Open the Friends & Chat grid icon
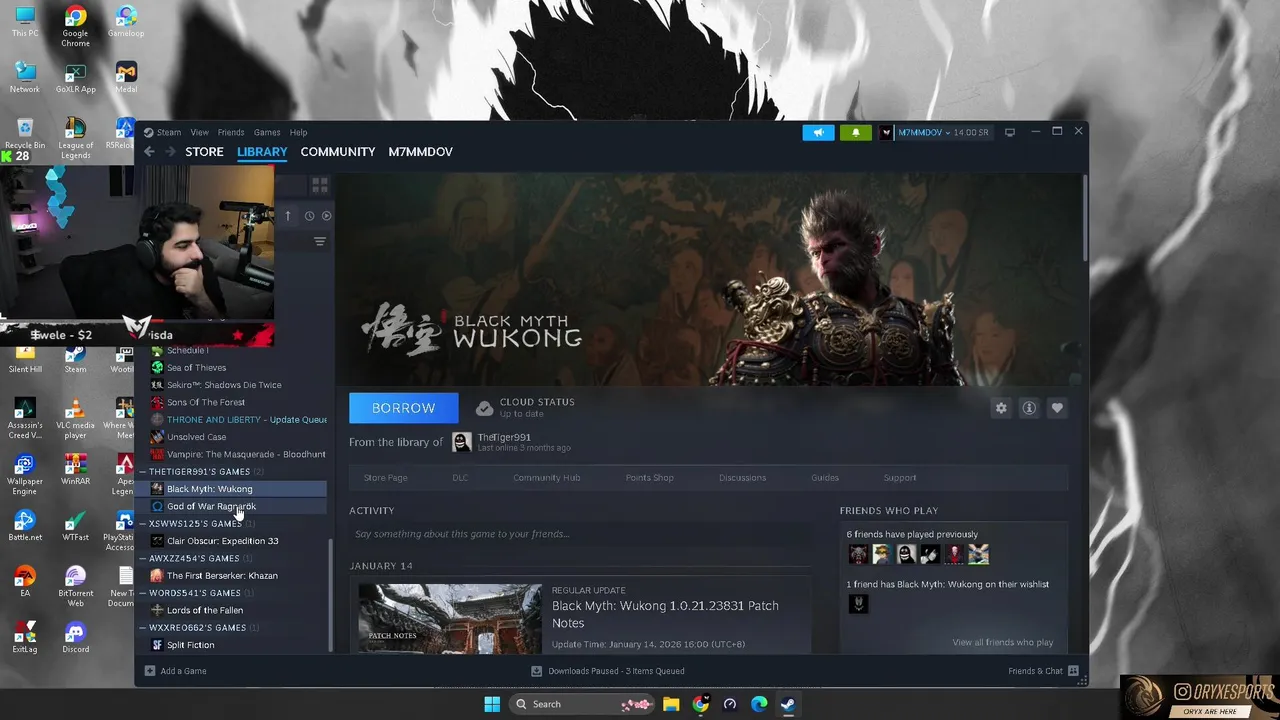The width and height of the screenshot is (1280, 720). click(1073, 671)
